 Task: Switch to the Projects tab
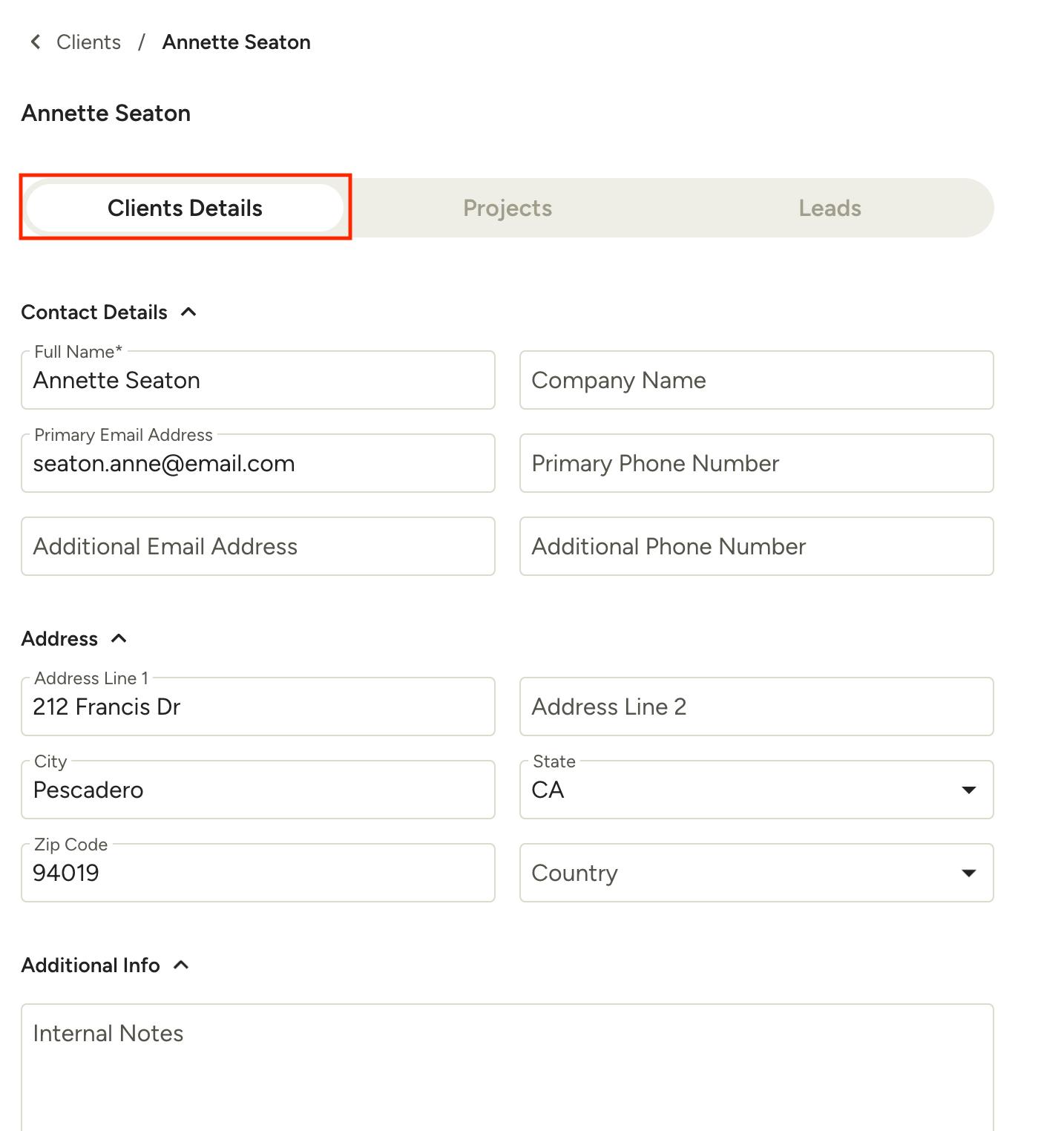508,208
